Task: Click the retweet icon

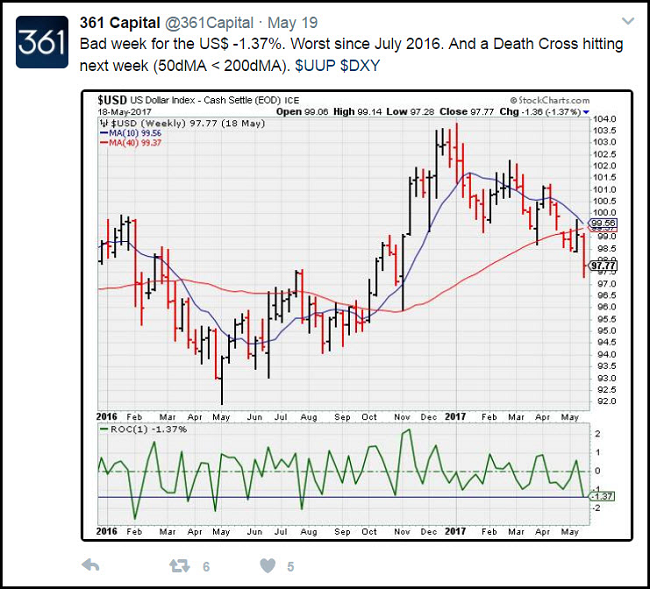Action: click(179, 566)
